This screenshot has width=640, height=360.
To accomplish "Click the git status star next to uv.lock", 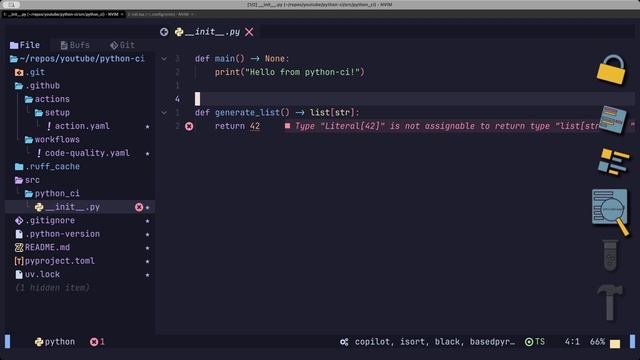I will click(147, 275).
